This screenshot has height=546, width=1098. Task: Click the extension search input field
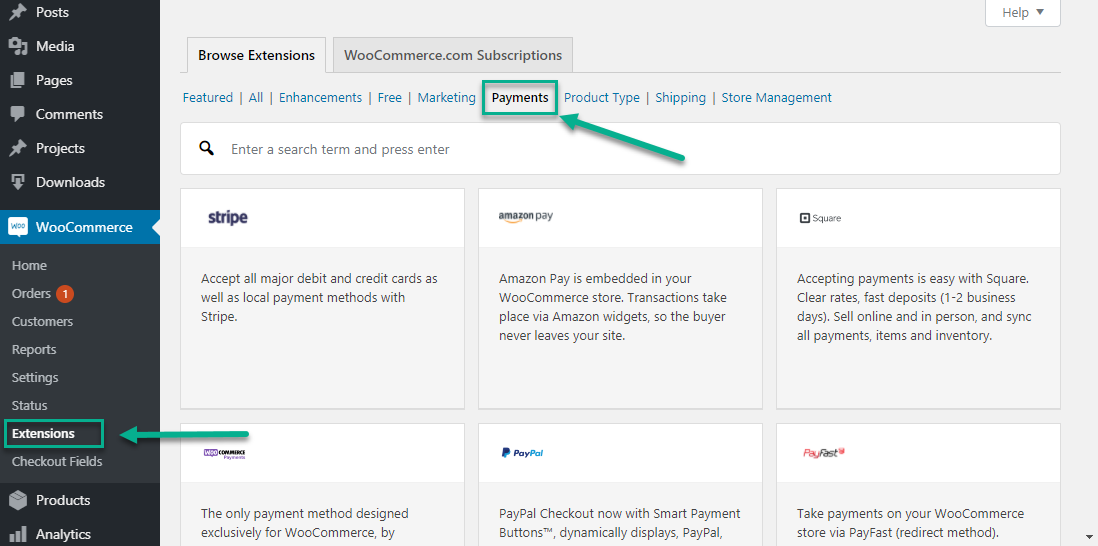tap(620, 148)
